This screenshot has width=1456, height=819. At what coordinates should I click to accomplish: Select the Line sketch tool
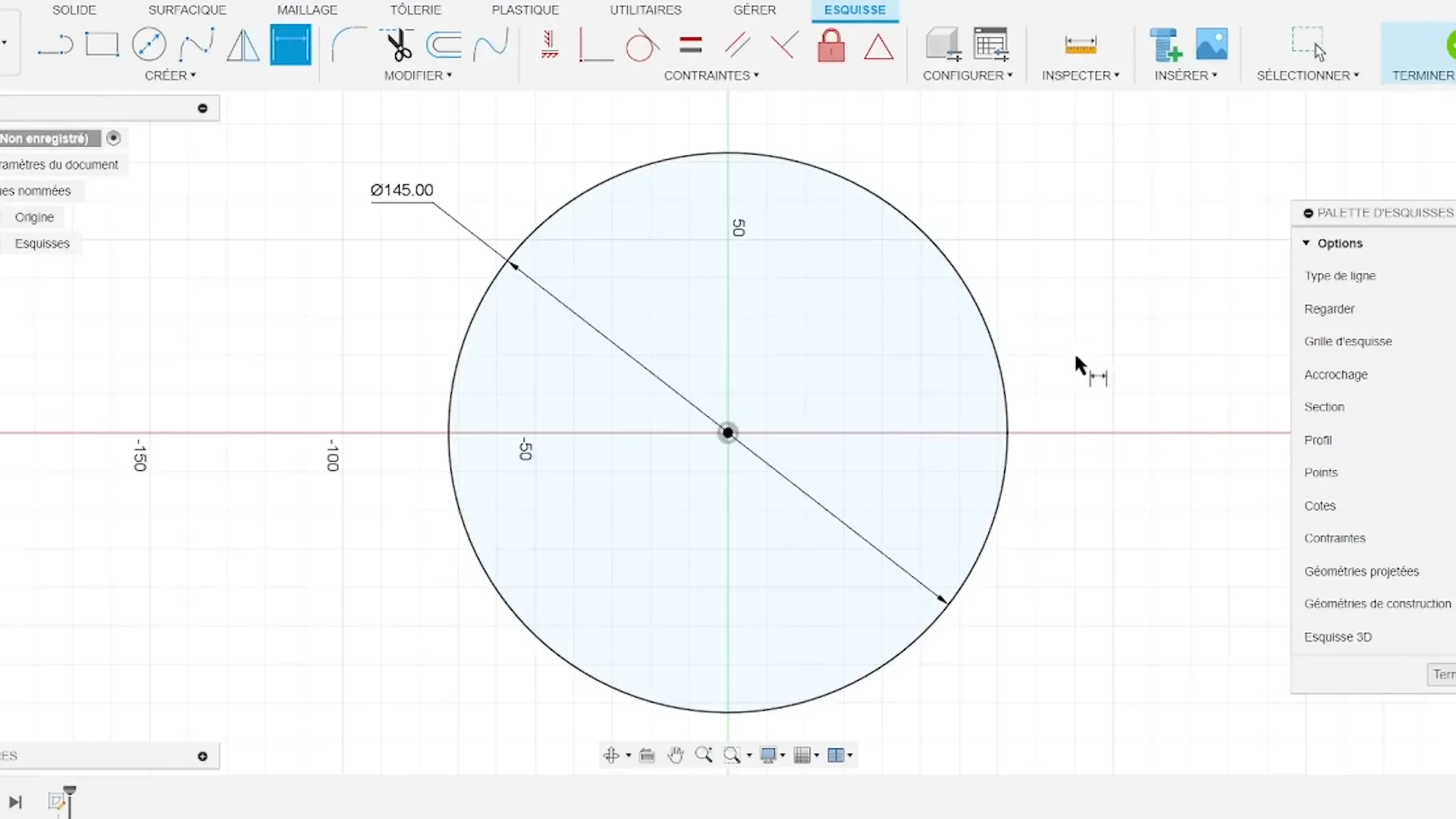pyautogui.click(x=55, y=45)
